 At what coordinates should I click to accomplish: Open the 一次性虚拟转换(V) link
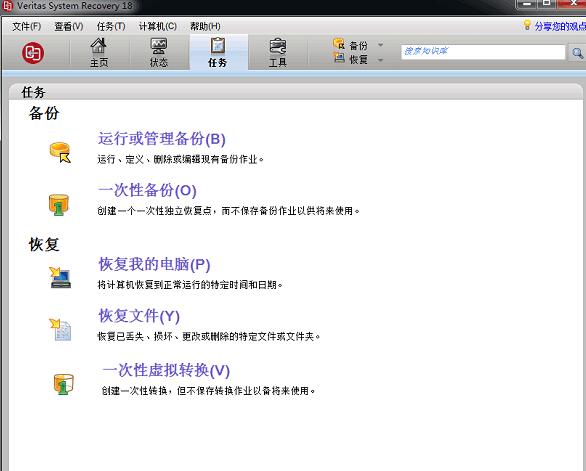(x=166, y=370)
